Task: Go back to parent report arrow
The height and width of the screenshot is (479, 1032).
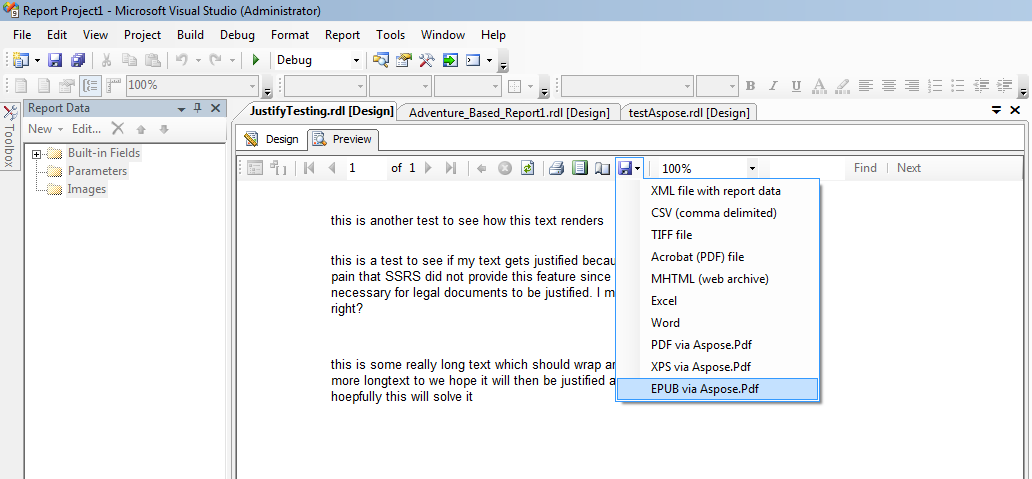Action: 481,168
